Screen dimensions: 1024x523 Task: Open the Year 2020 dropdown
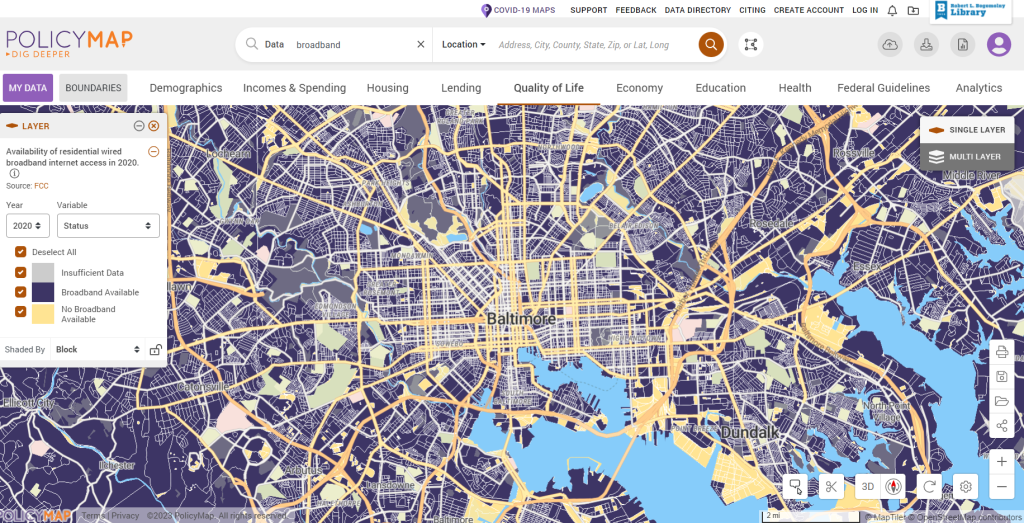click(27, 226)
